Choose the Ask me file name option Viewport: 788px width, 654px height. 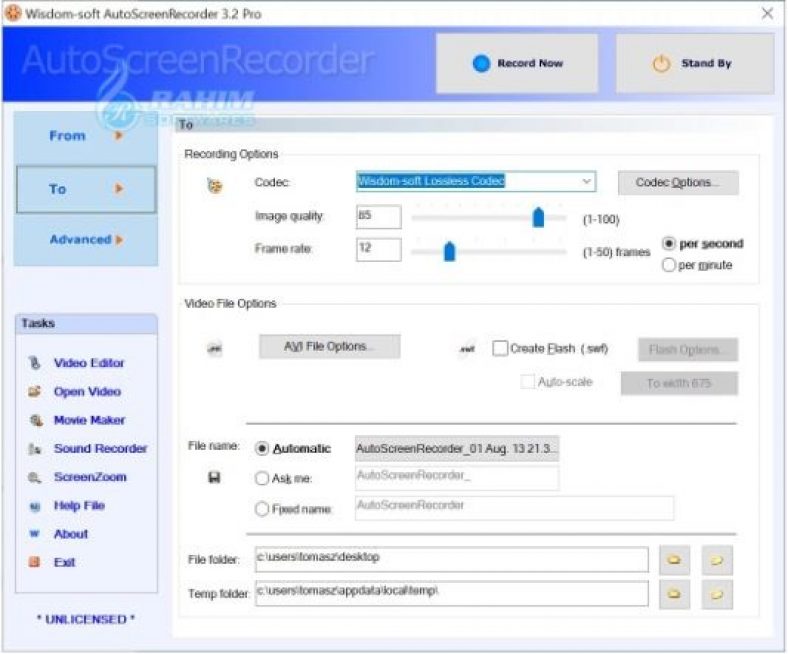262,478
